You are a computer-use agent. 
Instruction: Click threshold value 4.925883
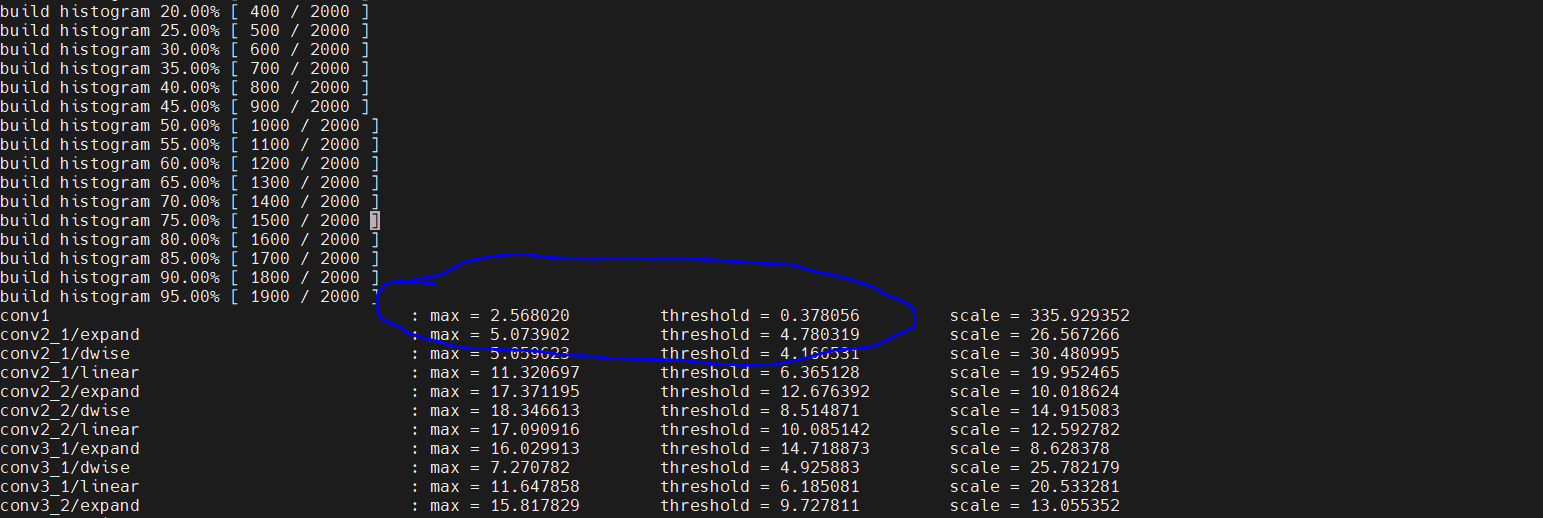point(820,467)
